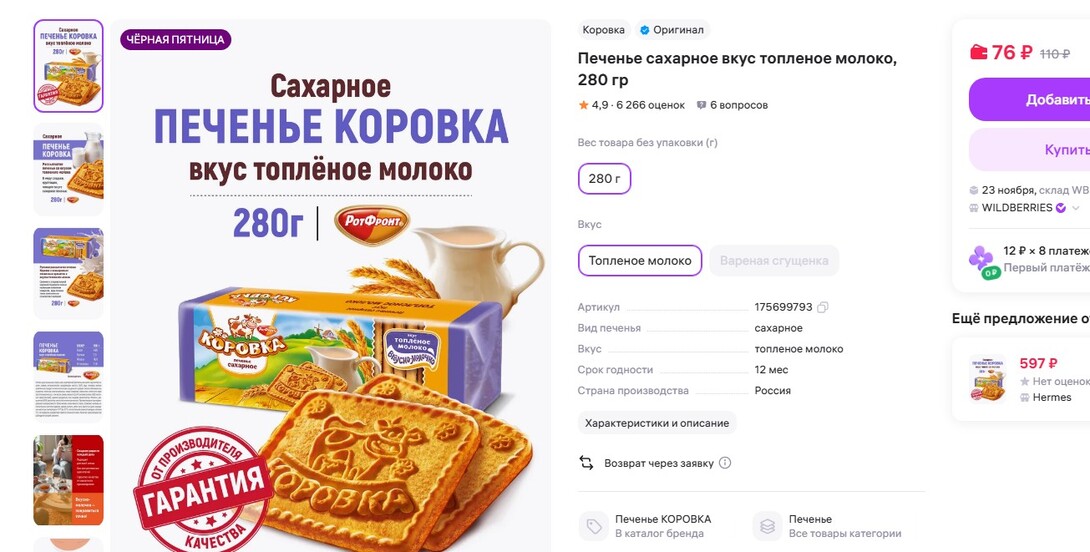Click the light purple Купить button

1030,149
